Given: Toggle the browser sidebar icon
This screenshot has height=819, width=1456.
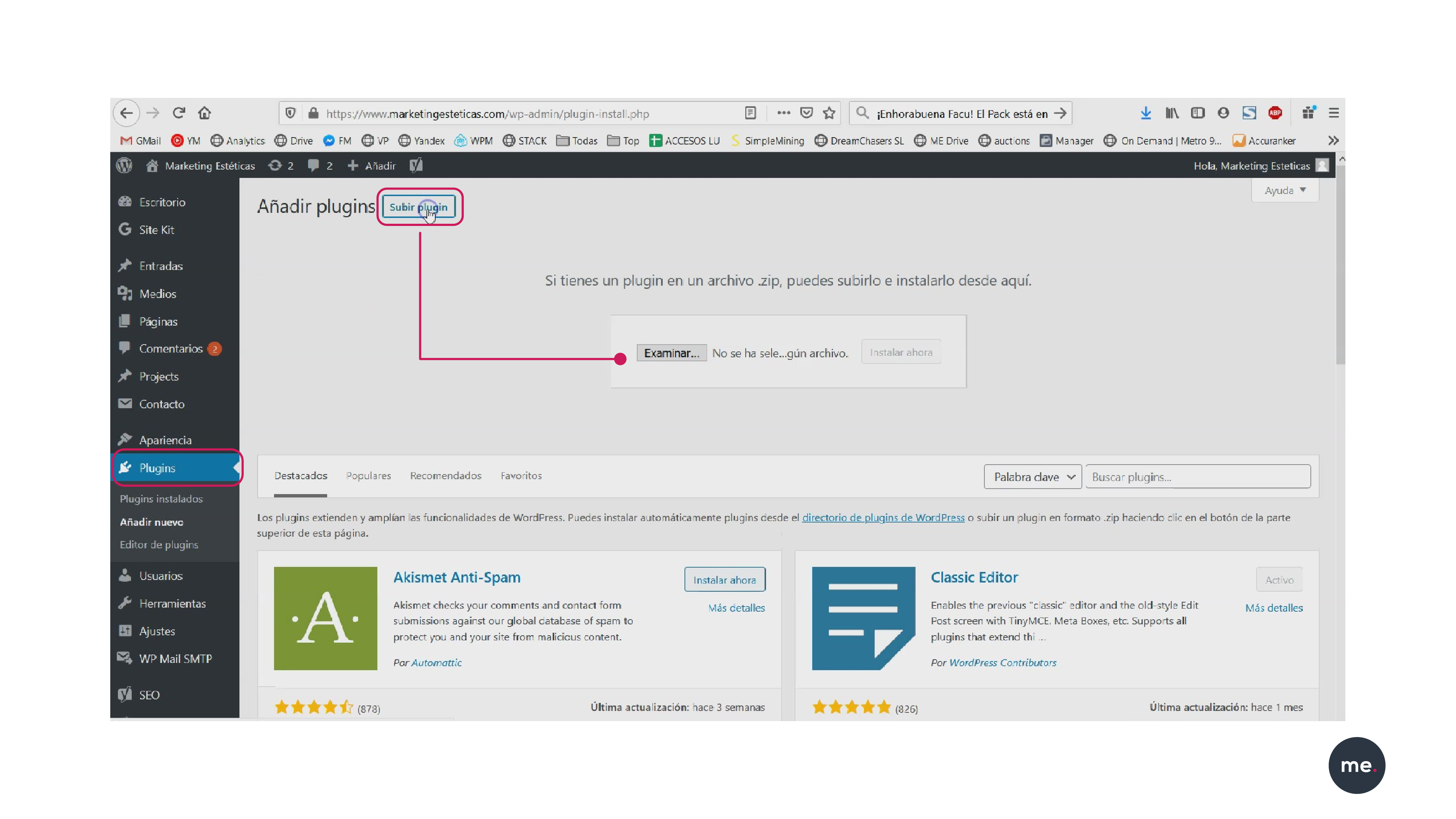Looking at the screenshot, I should click(x=1198, y=113).
